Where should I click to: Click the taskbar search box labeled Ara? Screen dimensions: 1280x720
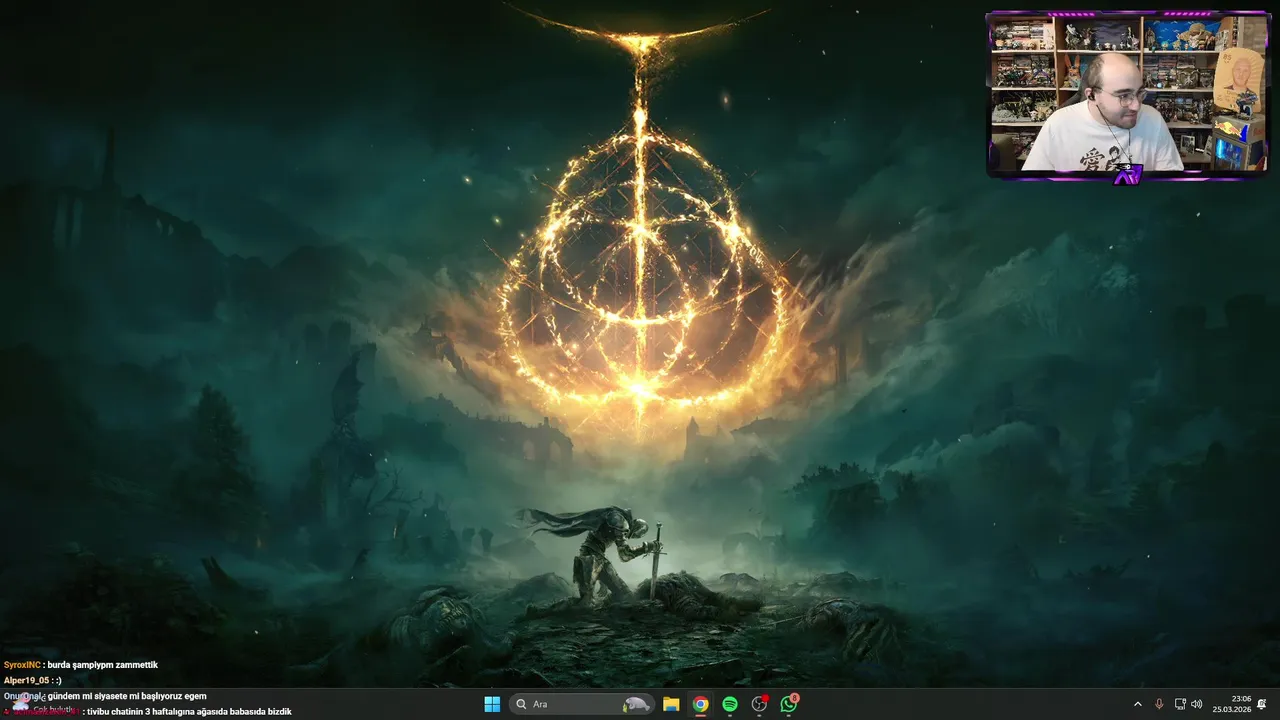(x=582, y=704)
